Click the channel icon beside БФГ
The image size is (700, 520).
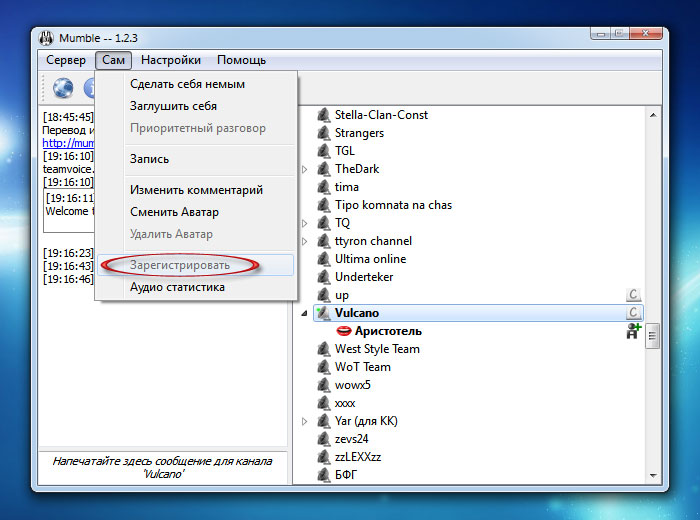pos(324,475)
